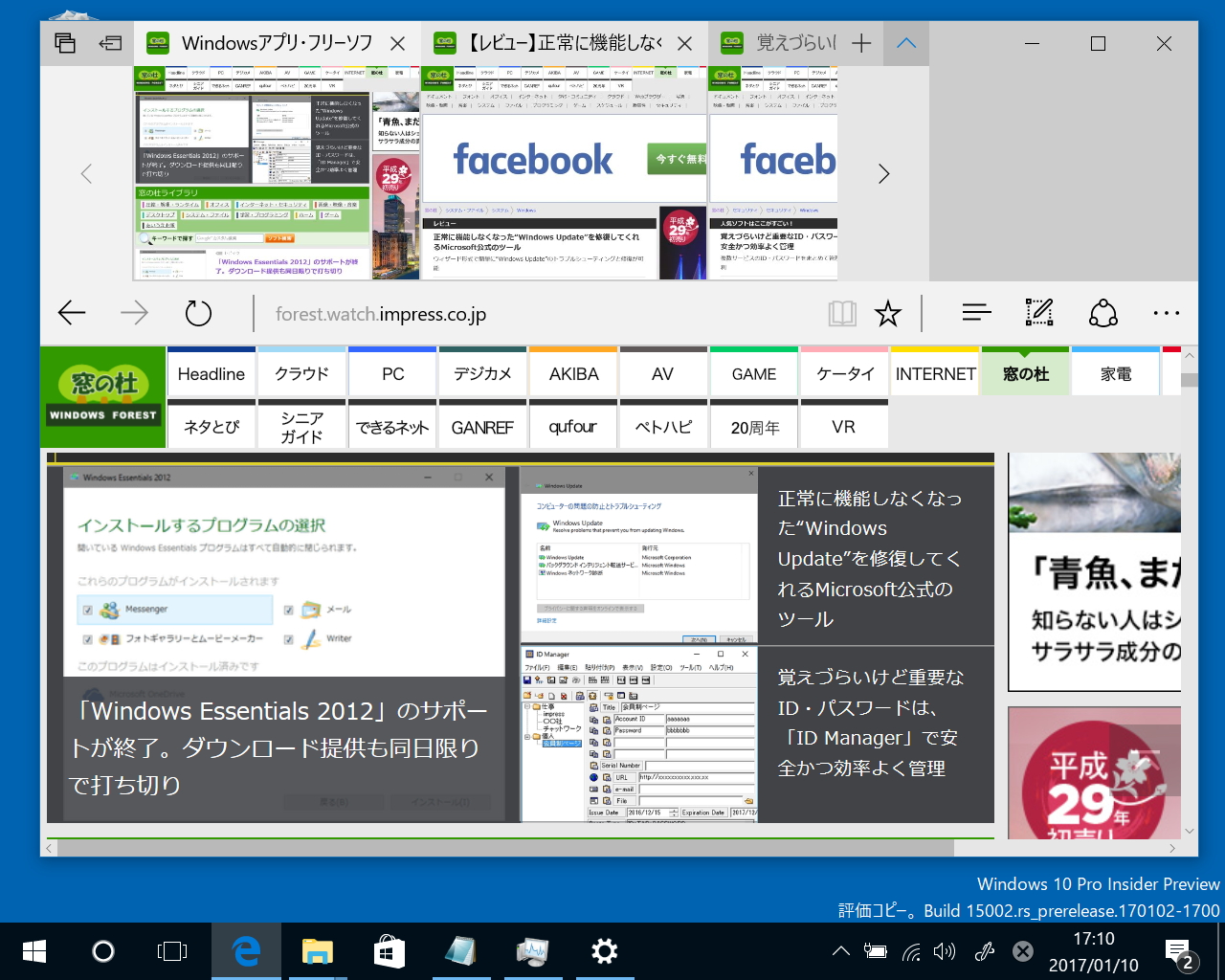
Task: Expand hidden system tray icons
Action: click(840, 951)
